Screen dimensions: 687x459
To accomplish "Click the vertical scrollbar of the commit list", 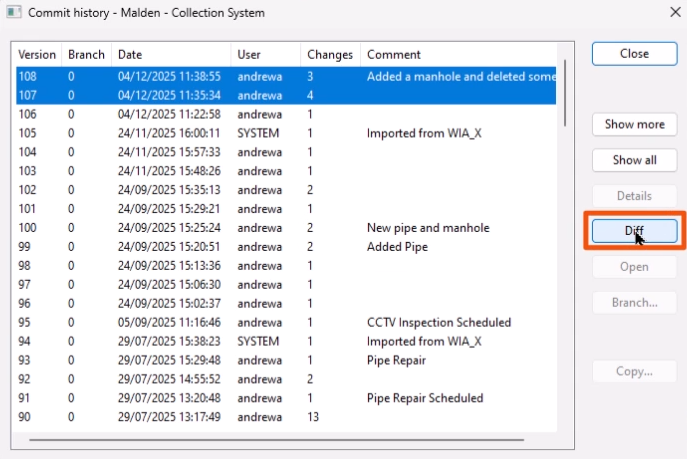I will pyautogui.click(x=565, y=93).
